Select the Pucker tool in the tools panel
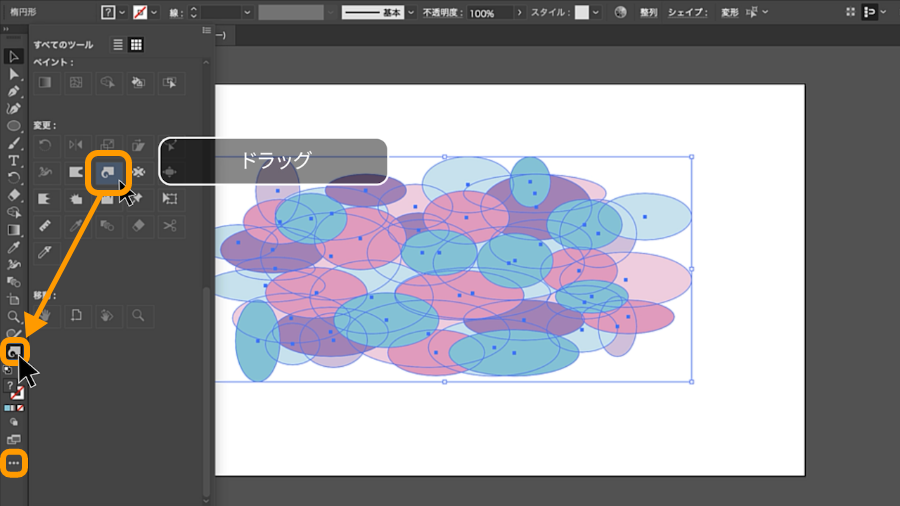The image size is (900, 506). tap(138, 172)
